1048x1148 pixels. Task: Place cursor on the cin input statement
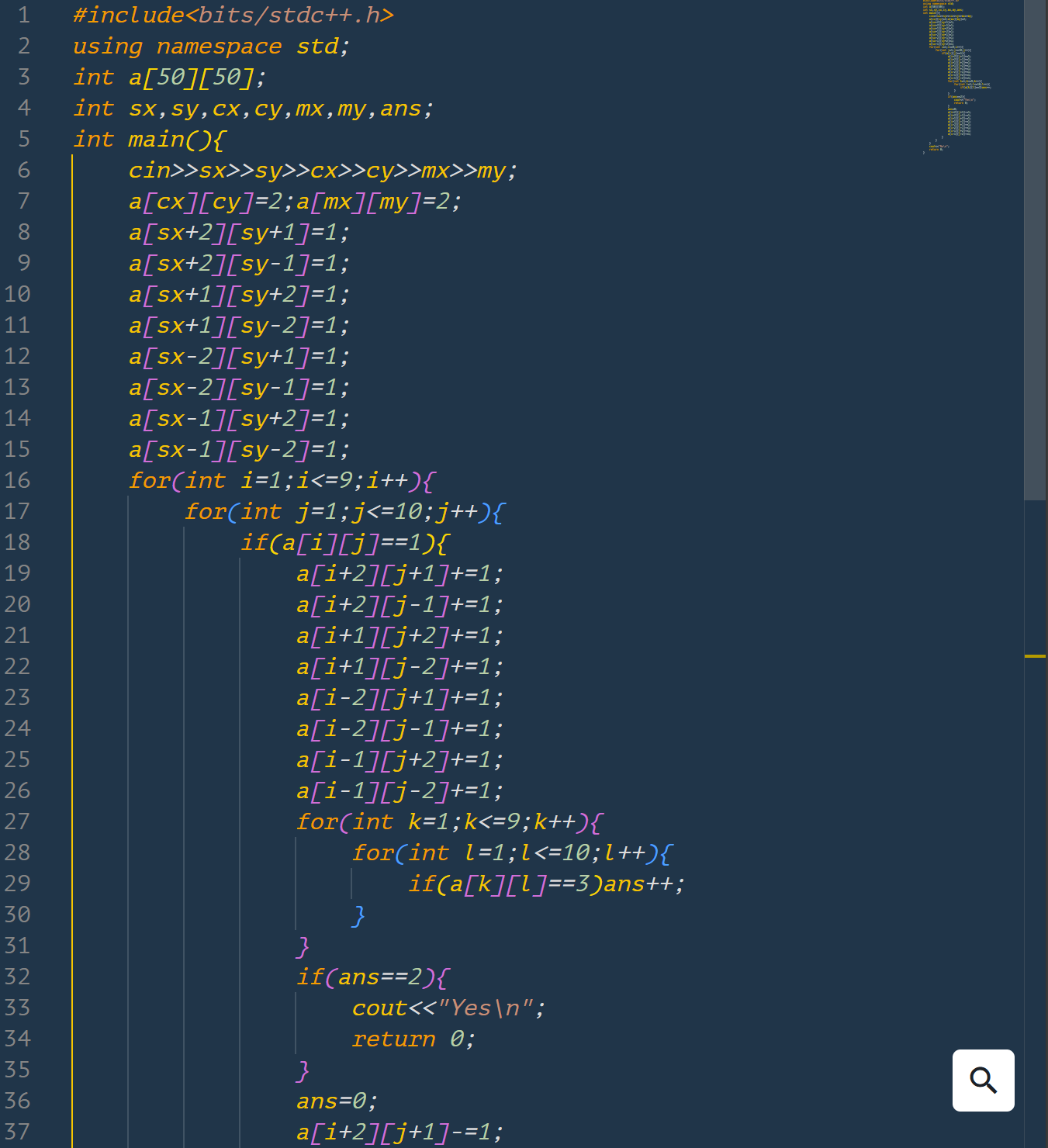[322, 171]
